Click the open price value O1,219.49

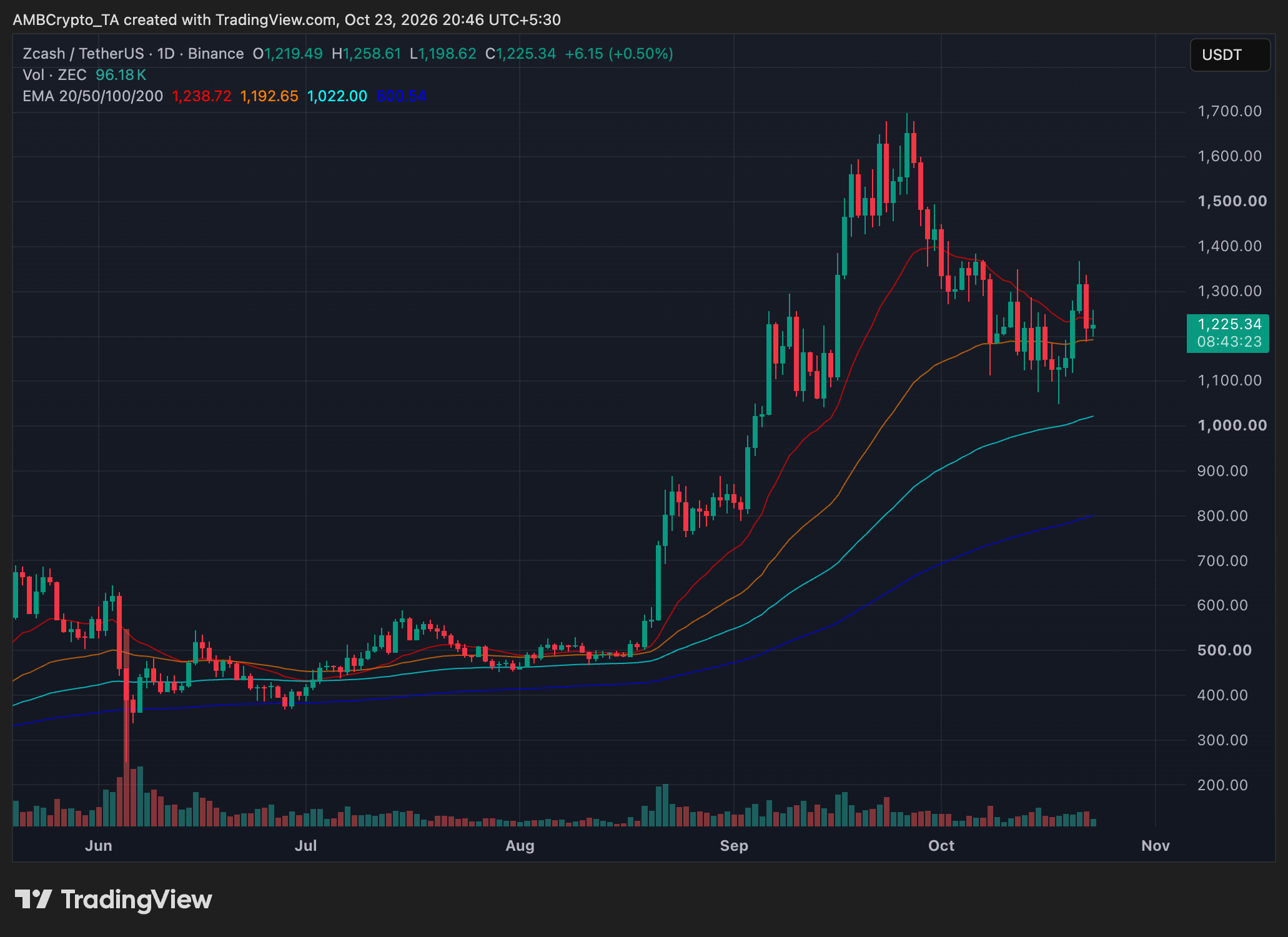[x=287, y=54]
